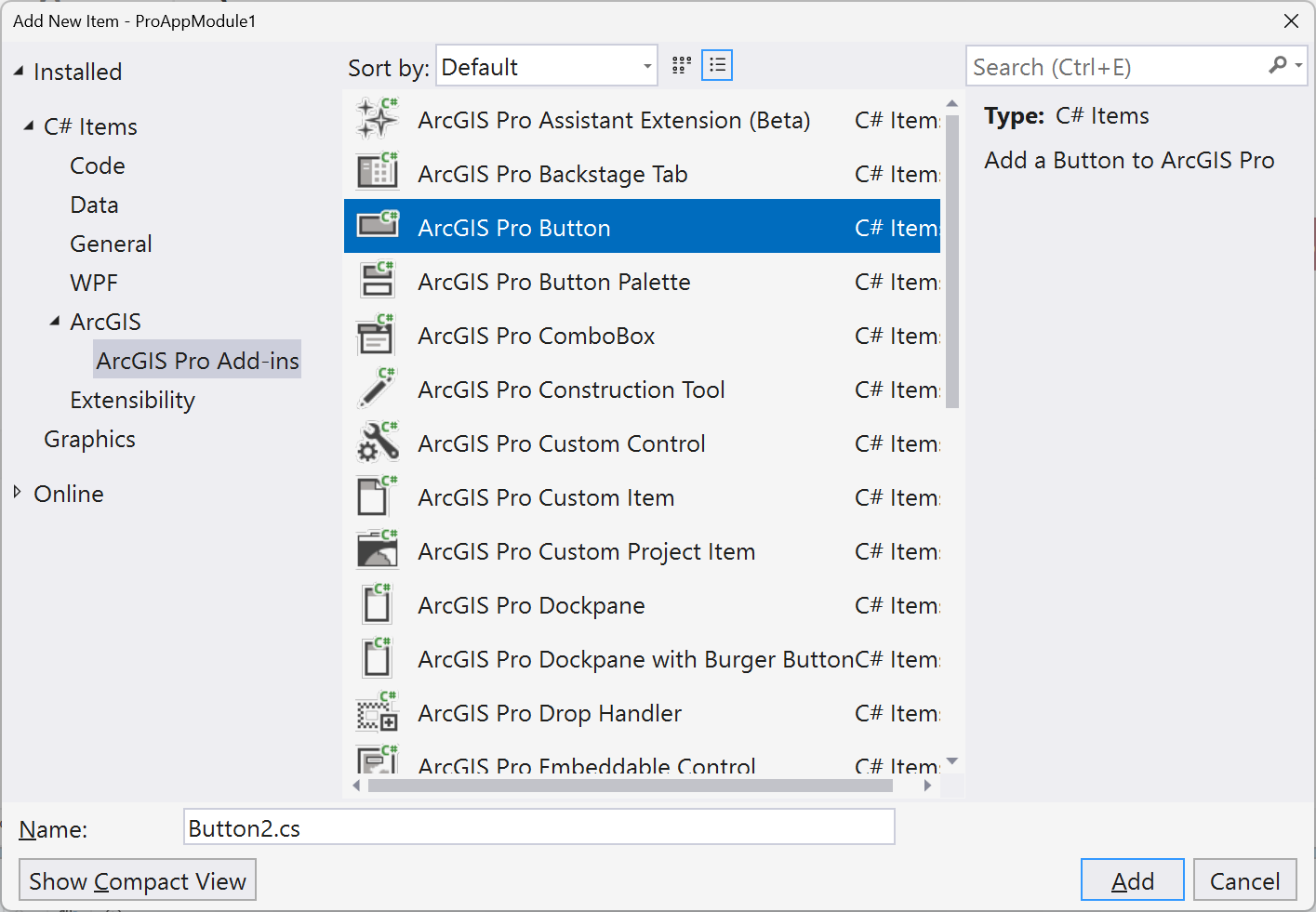Expand the Online tree node
The width and height of the screenshot is (1316, 912).
point(18,492)
